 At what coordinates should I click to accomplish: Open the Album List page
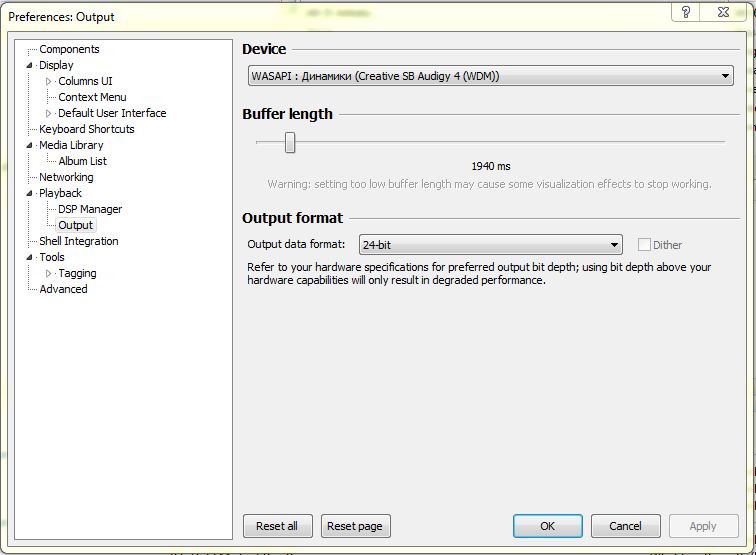point(82,161)
